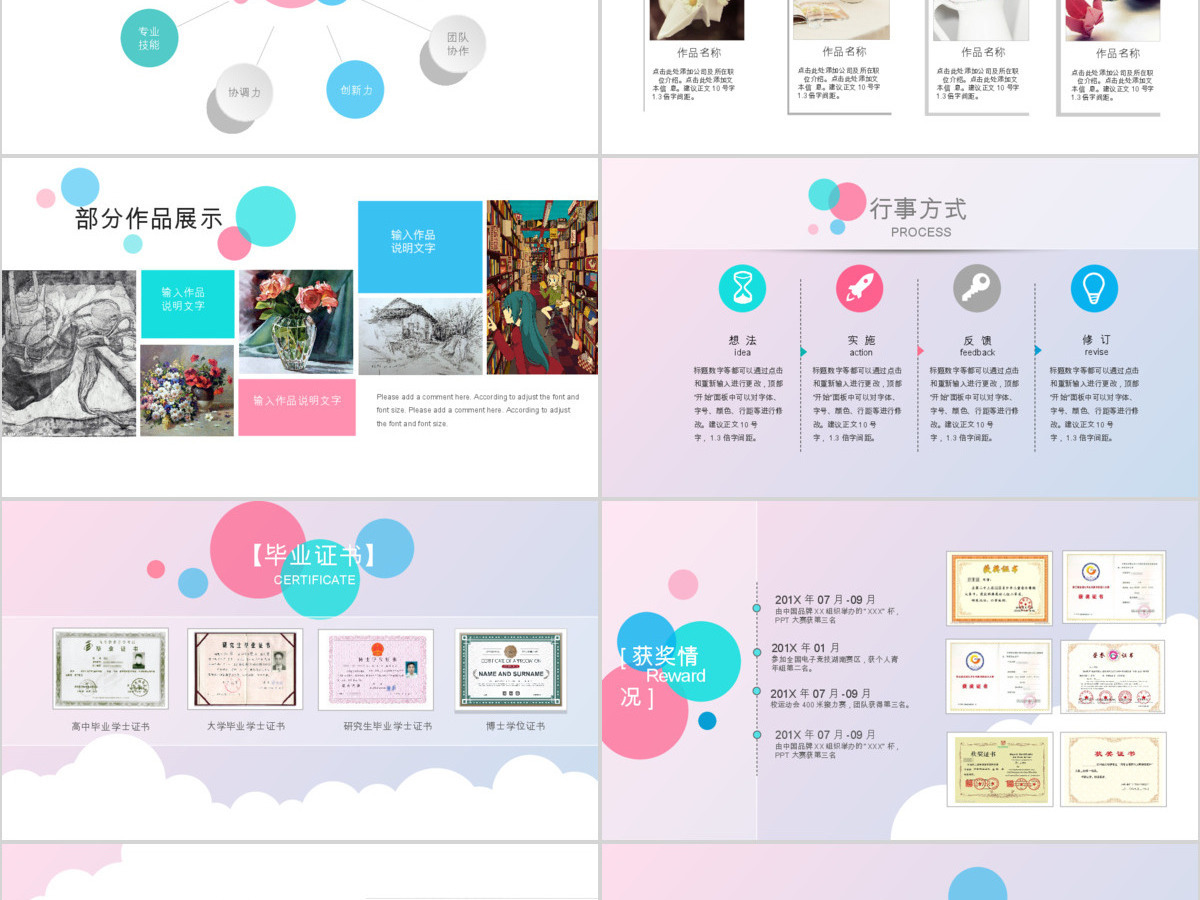Viewport: 1200px width, 900px height.
Task: Click the small blue arrow beside 修订
Action: pos(1038,351)
